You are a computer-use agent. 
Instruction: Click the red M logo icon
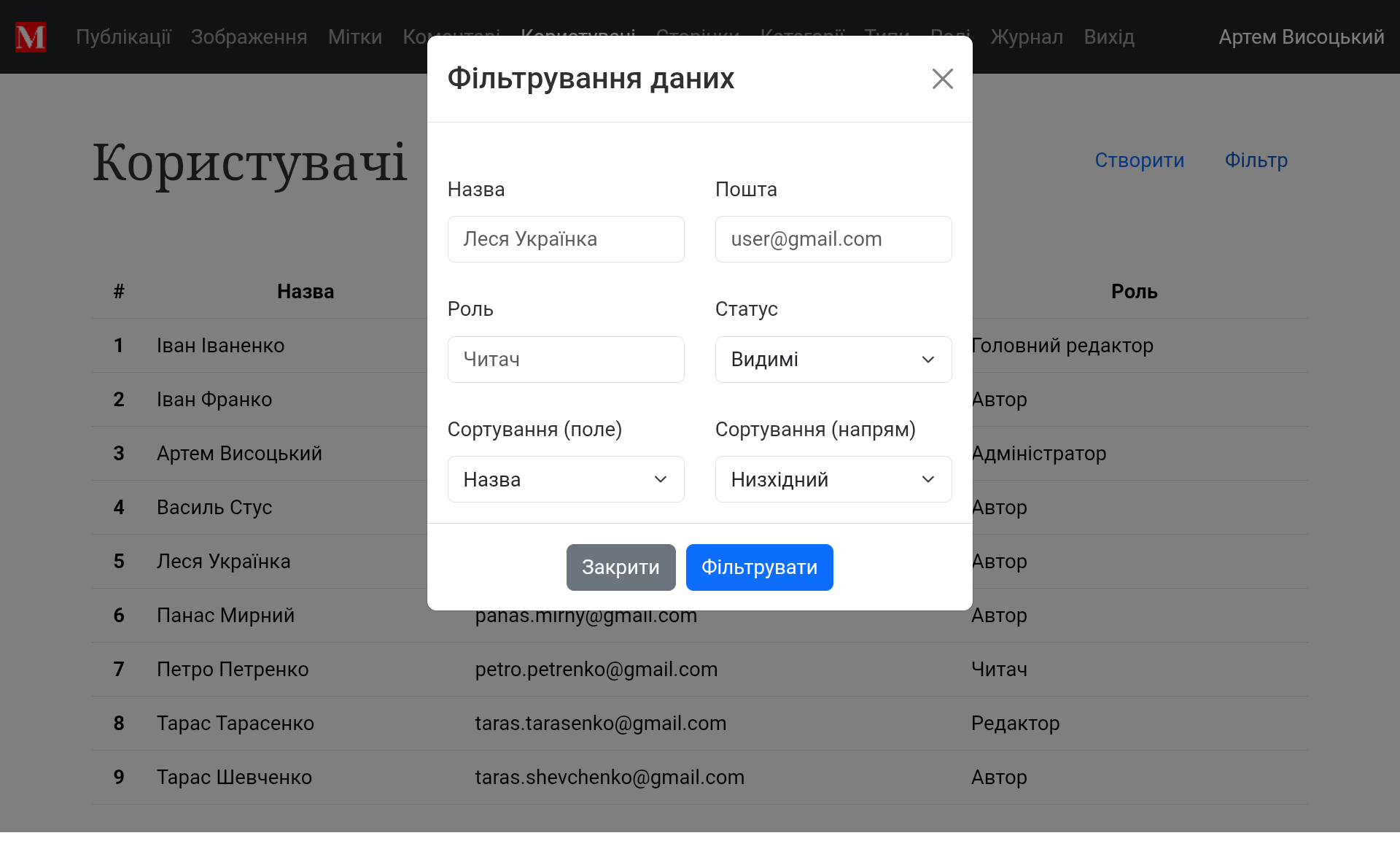coord(31,37)
